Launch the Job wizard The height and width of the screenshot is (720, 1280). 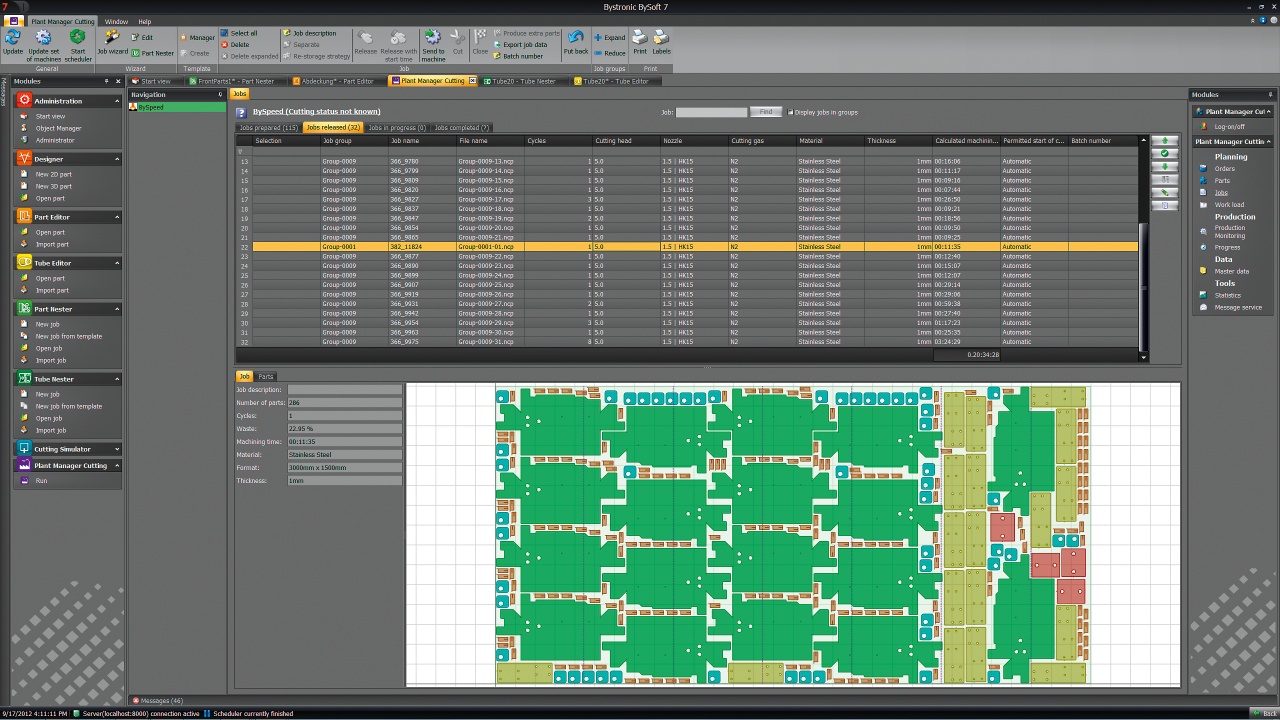click(x=112, y=38)
